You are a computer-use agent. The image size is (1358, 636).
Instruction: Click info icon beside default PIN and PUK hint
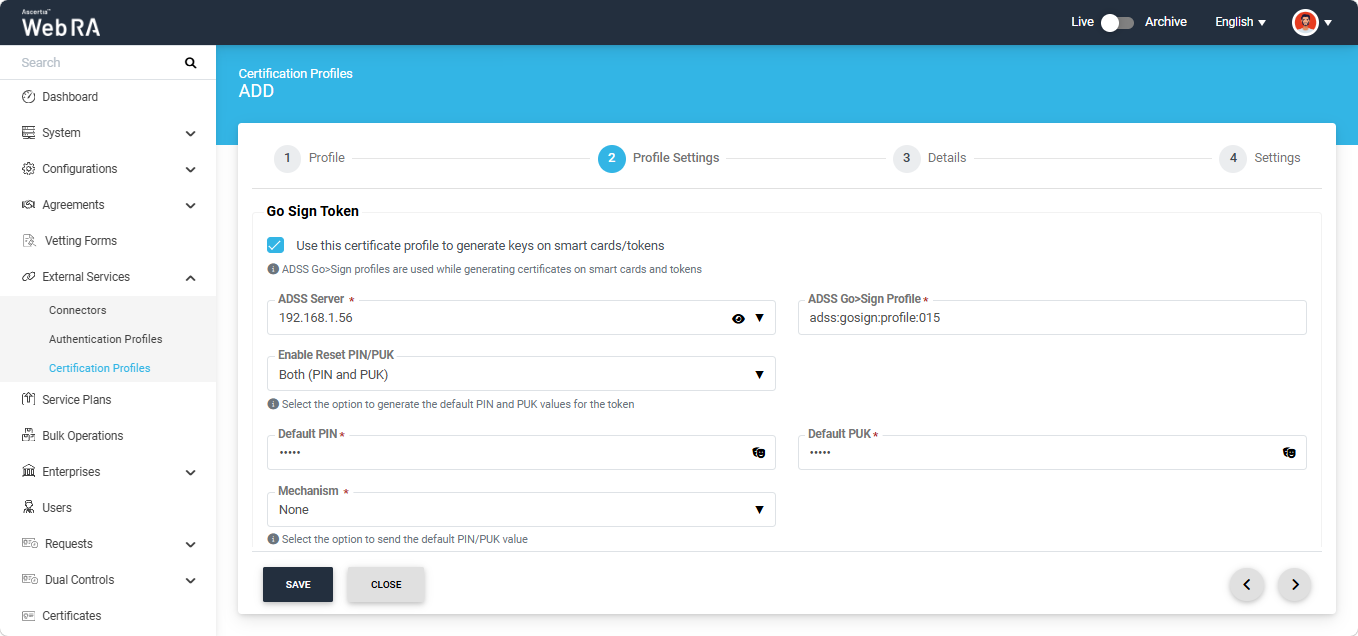click(x=273, y=404)
